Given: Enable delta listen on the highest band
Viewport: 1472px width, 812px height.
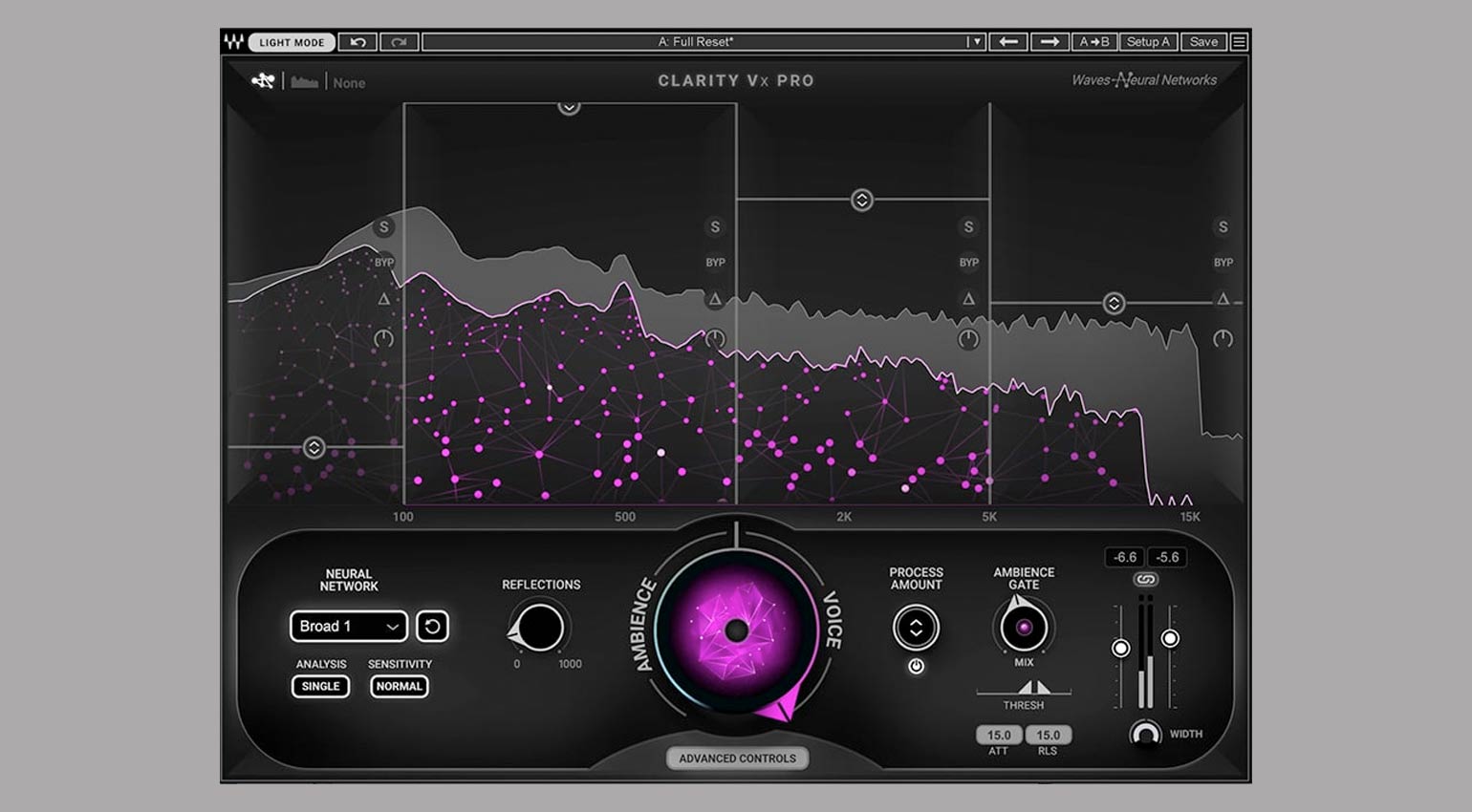Looking at the screenshot, I should pyautogui.click(x=1223, y=299).
